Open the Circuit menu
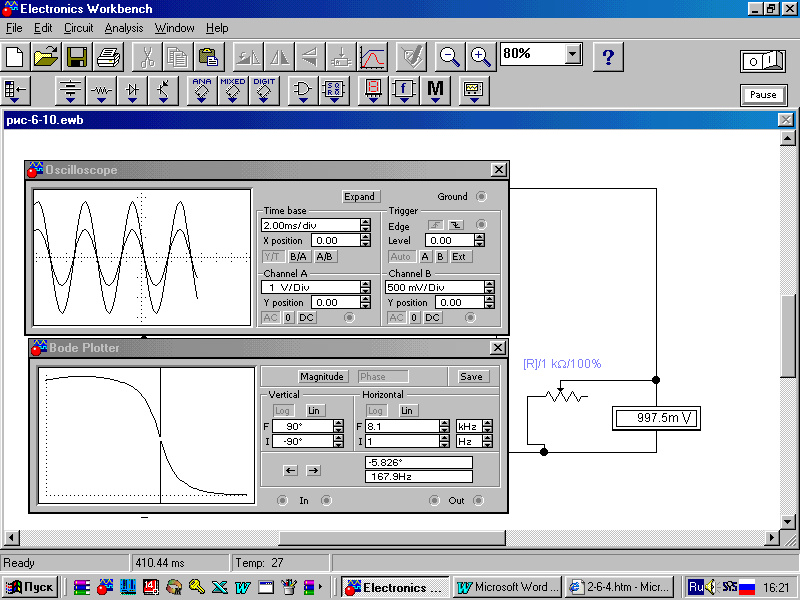The width and height of the screenshot is (800, 600). pyautogui.click(x=79, y=28)
